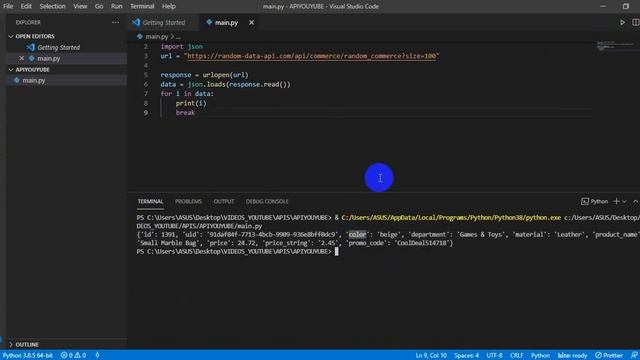Image resolution: width=640 pixels, height=360 pixels.
Task: Run the Python file with play icon
Action: [x=622, y=22]
